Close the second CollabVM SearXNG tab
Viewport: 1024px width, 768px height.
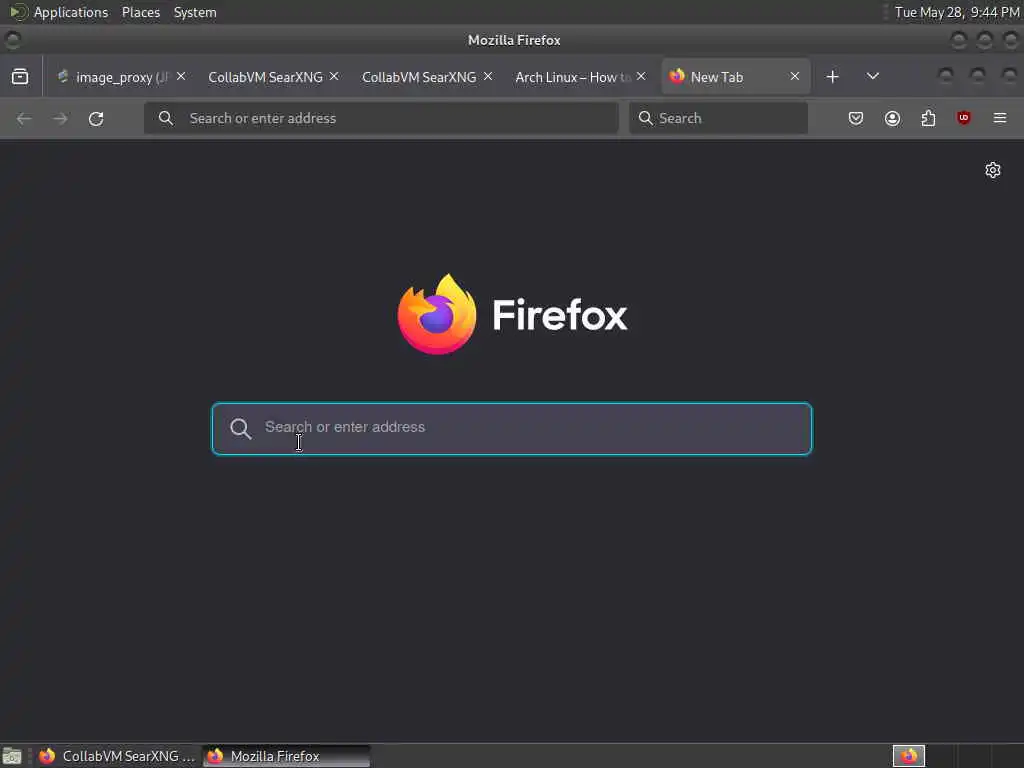(488, 76)
